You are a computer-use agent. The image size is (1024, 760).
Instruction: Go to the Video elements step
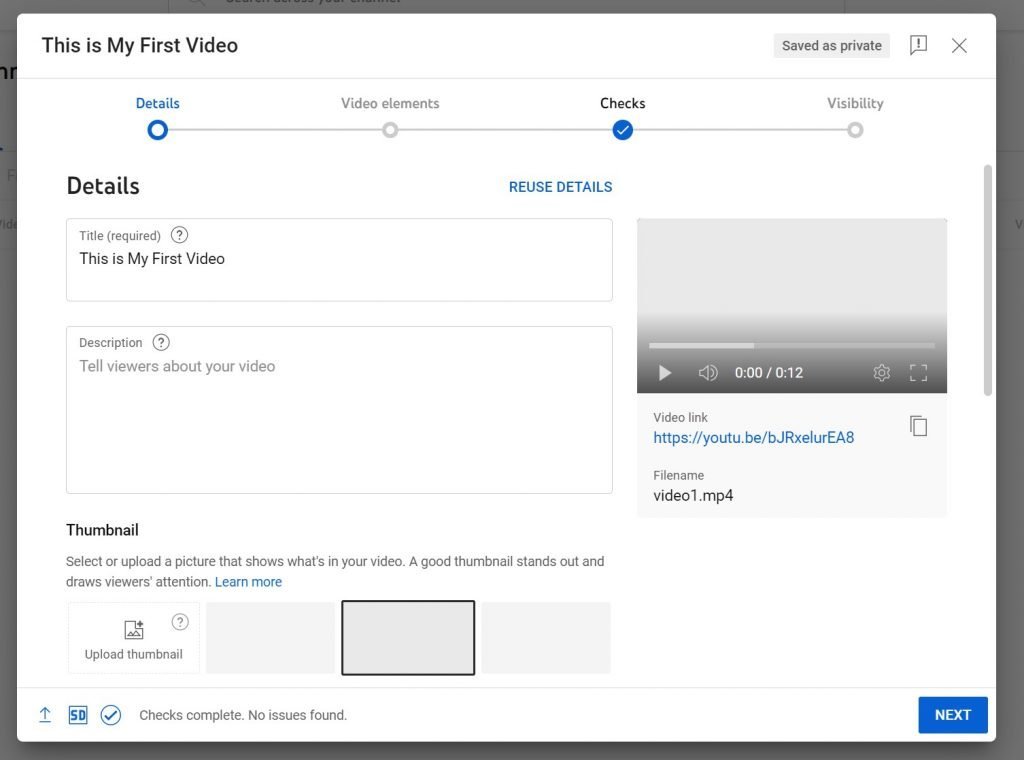390,129
